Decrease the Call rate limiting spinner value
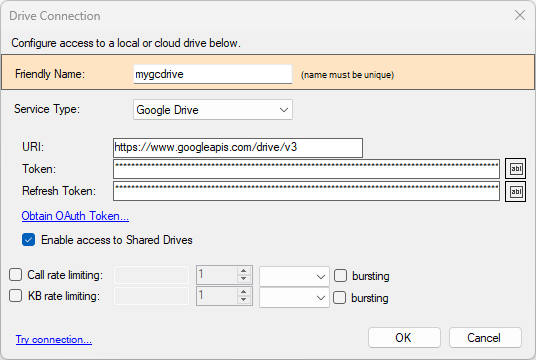The width and height of the screenshot is (536, 360). pos(243,279)
